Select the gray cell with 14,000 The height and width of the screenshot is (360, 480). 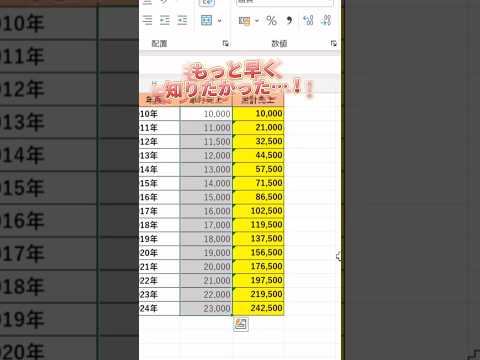206,183
